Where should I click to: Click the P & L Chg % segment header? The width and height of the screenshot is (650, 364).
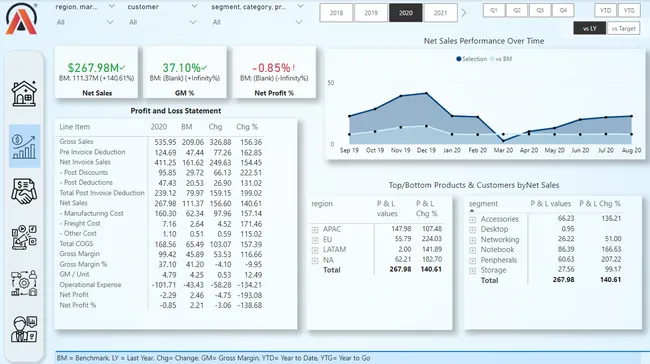pyautogui.click(x=600, y=204)
